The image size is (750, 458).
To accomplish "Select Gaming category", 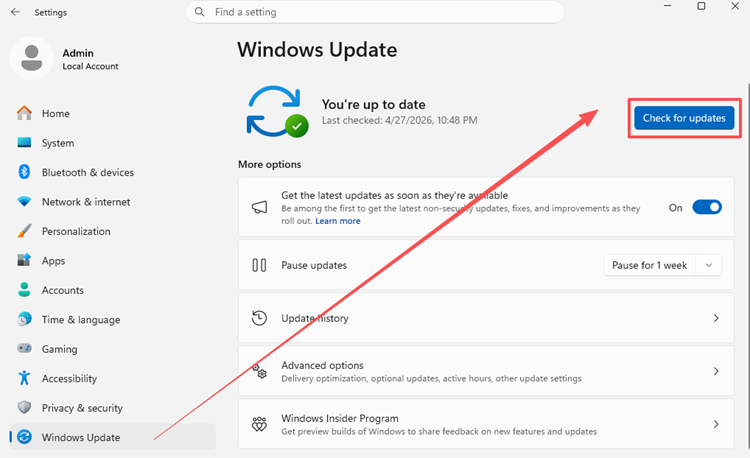I will (112, 349).
